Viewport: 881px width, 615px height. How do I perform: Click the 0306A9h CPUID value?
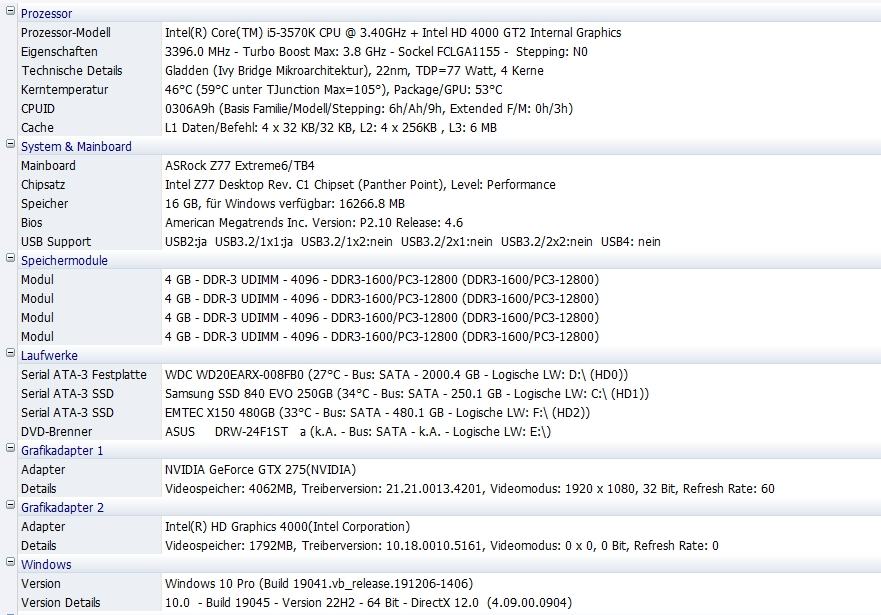pos(369,108)
